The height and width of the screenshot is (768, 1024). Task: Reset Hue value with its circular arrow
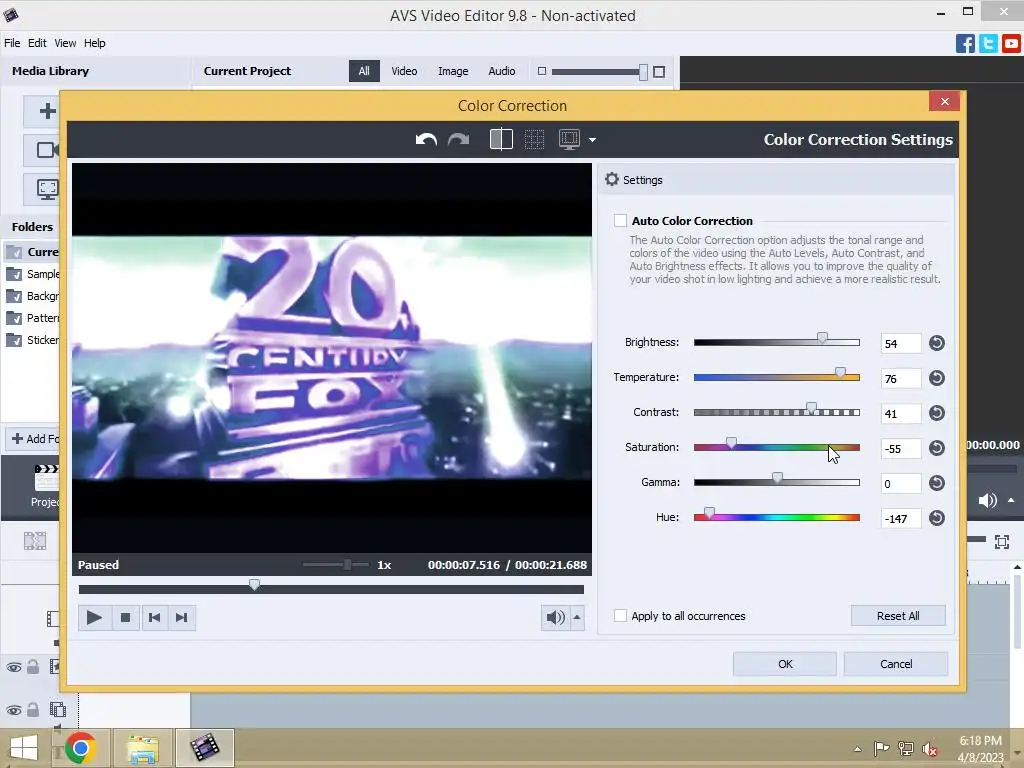[936, 518]
